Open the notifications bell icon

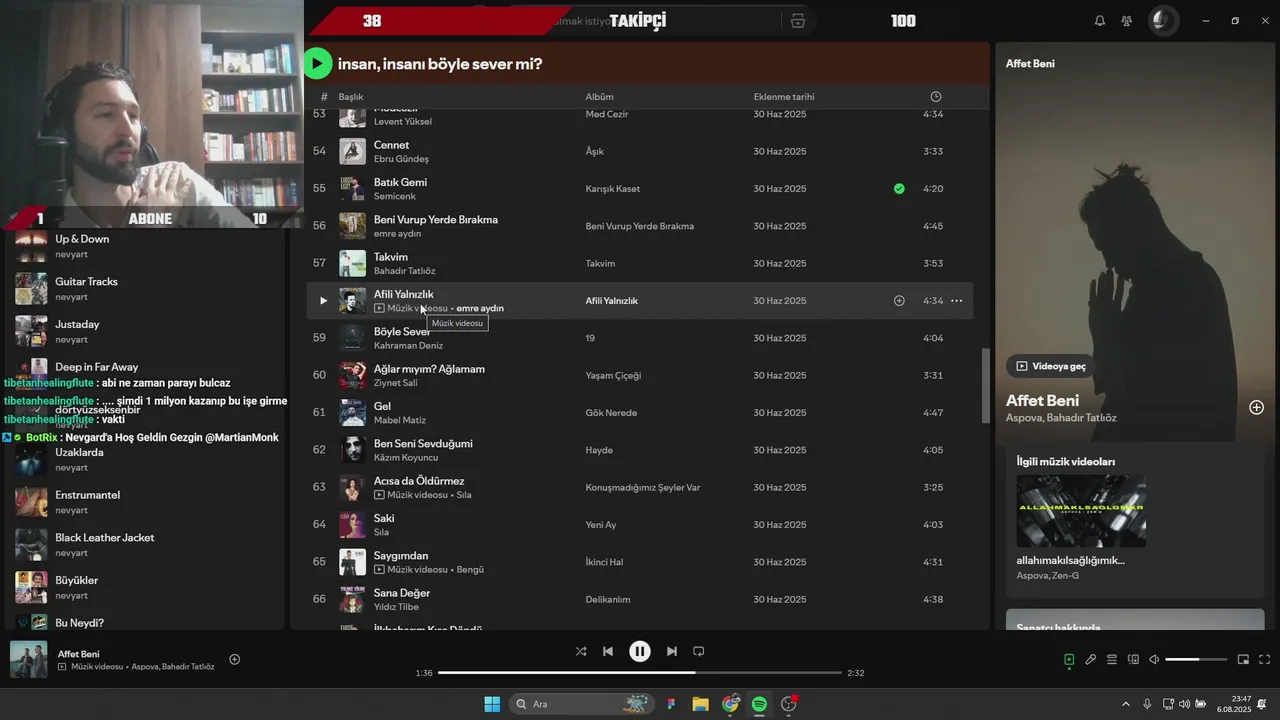click(x=1100, y=21)
